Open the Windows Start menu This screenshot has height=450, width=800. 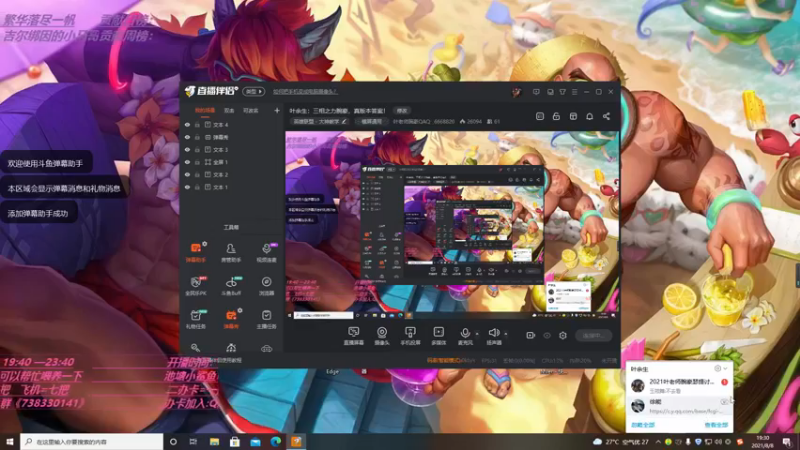(x=10, y=442)
